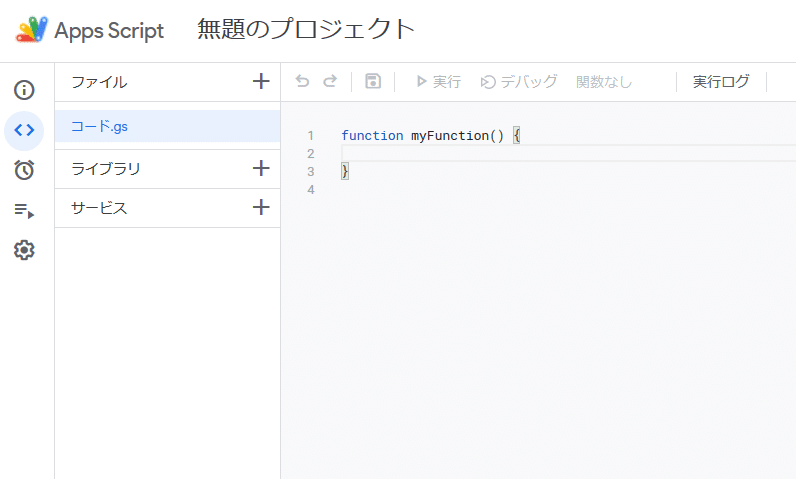Click the ファイル section header
796x479 pixels.
[x=99, y=82]
